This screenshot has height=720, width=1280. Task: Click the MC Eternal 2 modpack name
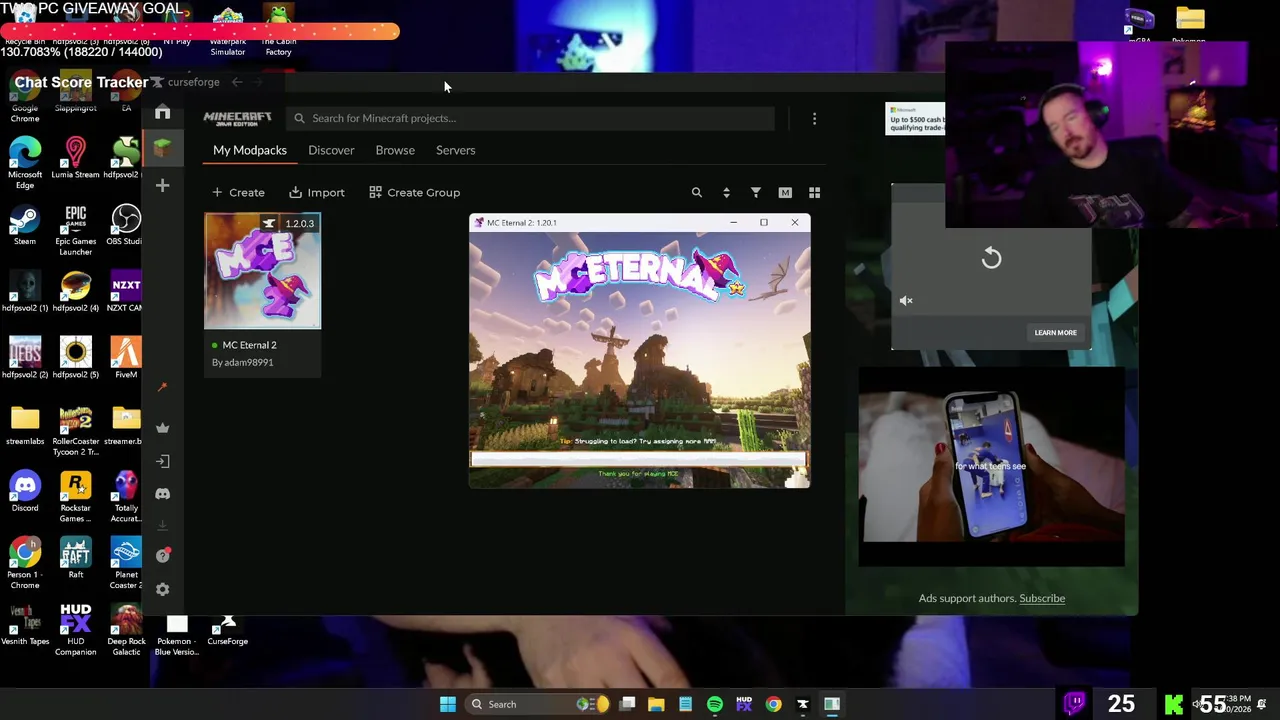250,345
